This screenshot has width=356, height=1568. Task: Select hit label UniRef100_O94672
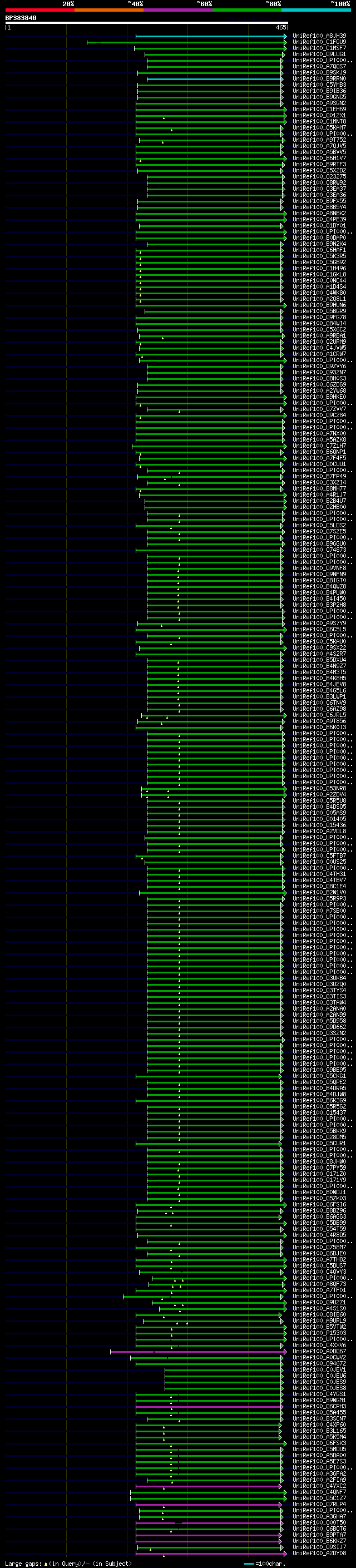tap(319, 1363)
